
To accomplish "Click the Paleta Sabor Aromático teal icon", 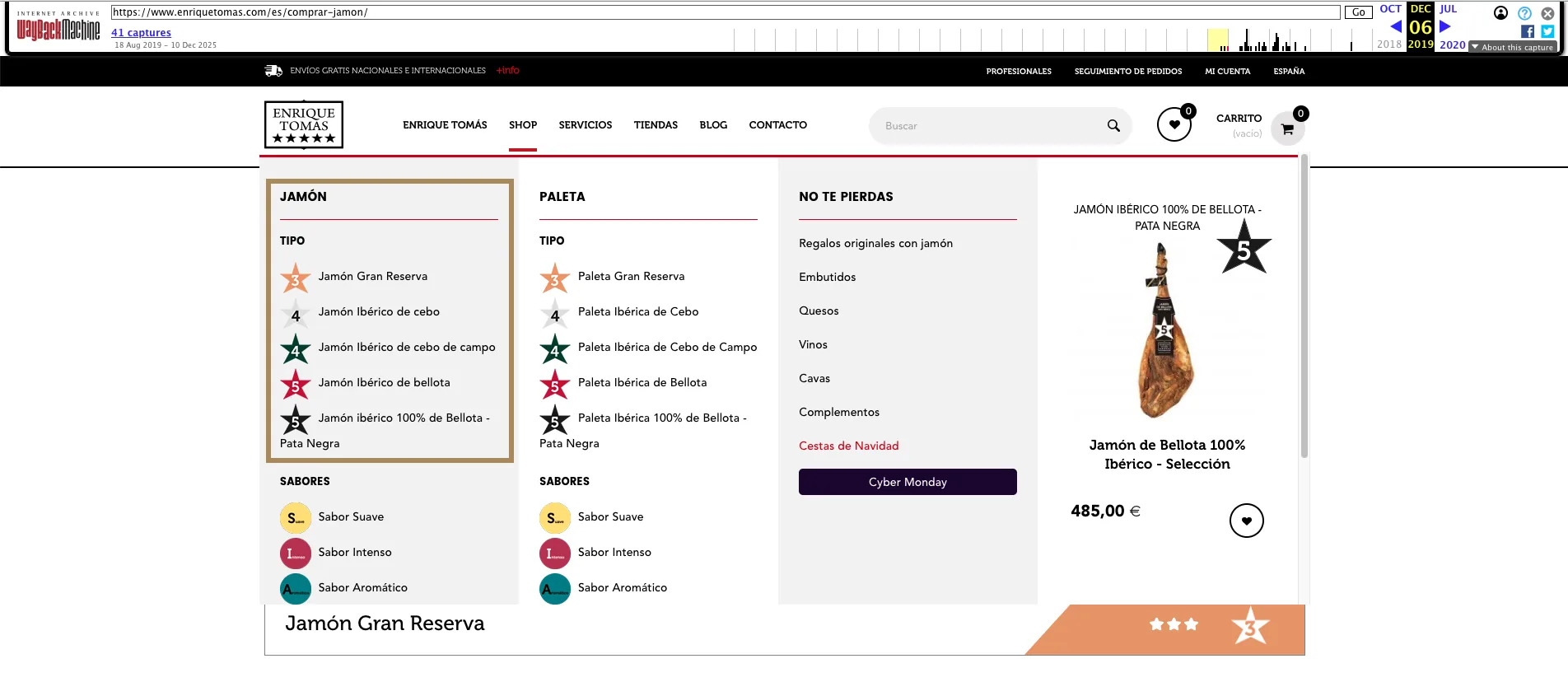I will click(x=555, y=589).
